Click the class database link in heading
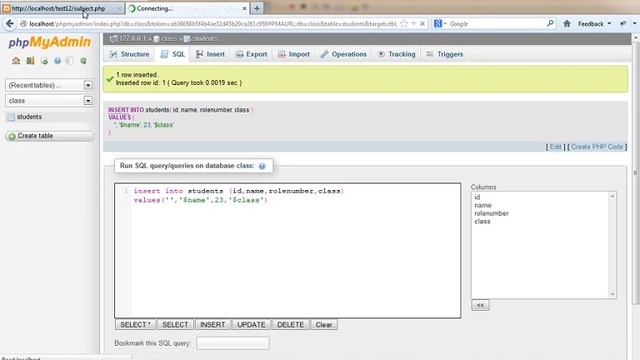 coord(245,166)
